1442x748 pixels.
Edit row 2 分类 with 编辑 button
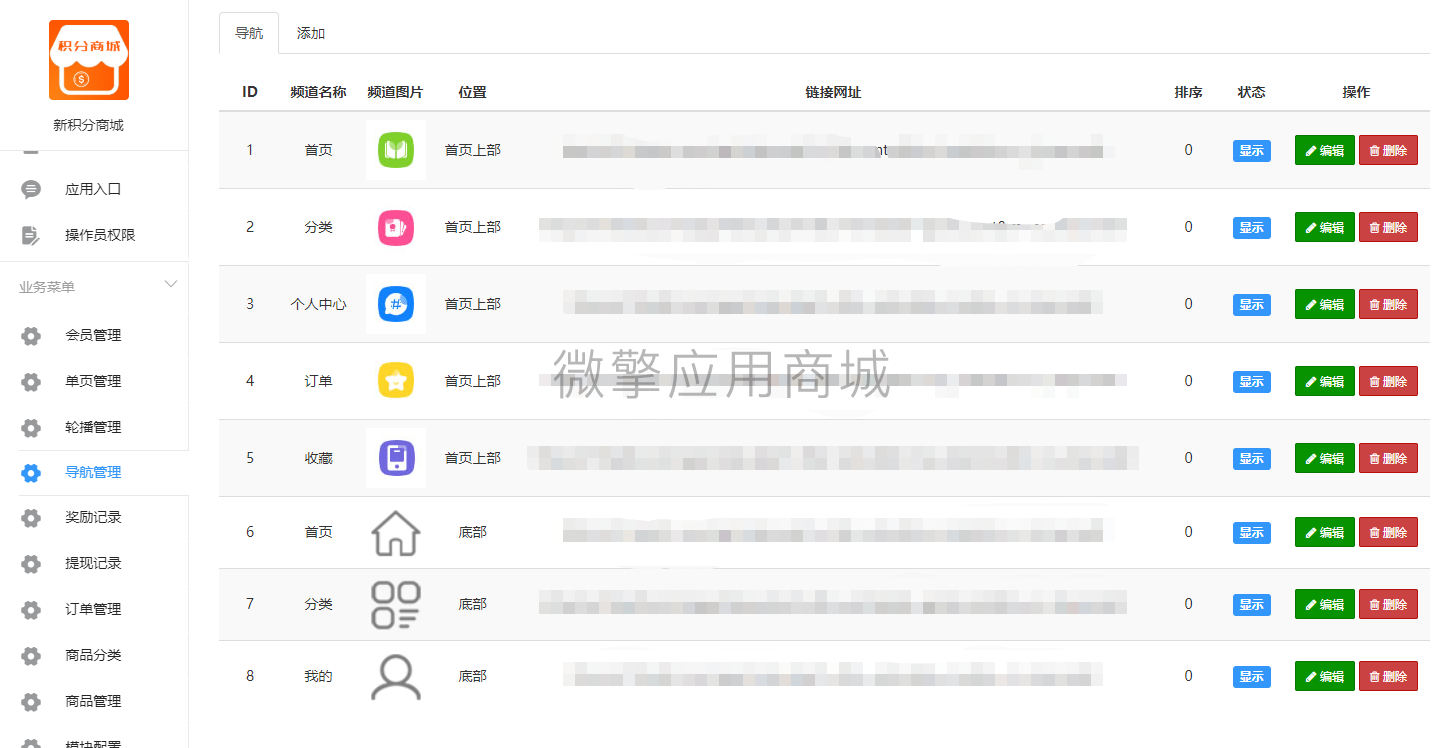(x=1325, y=227)
